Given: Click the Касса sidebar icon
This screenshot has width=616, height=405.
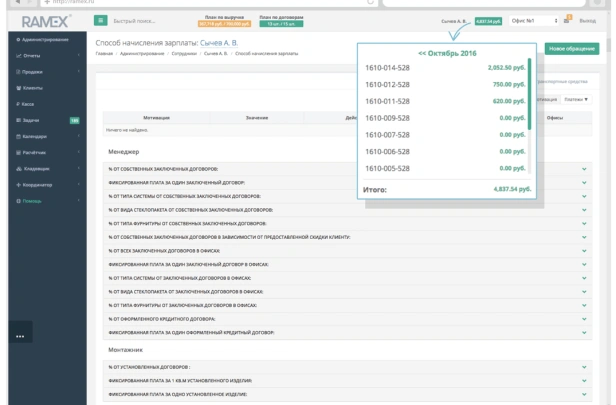Looking at the screenshot, I should point(18,104).
